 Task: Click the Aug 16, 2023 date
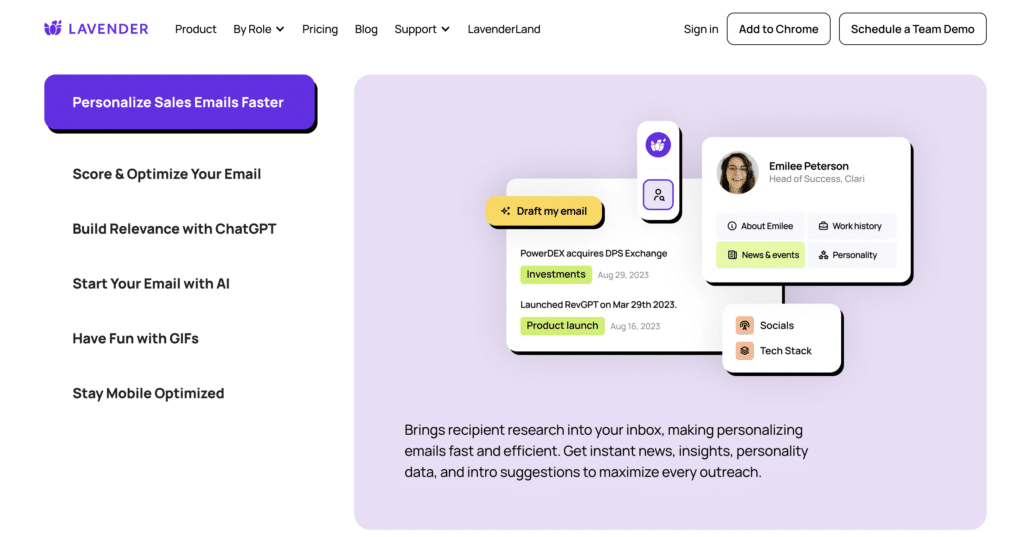coord(635,326)
